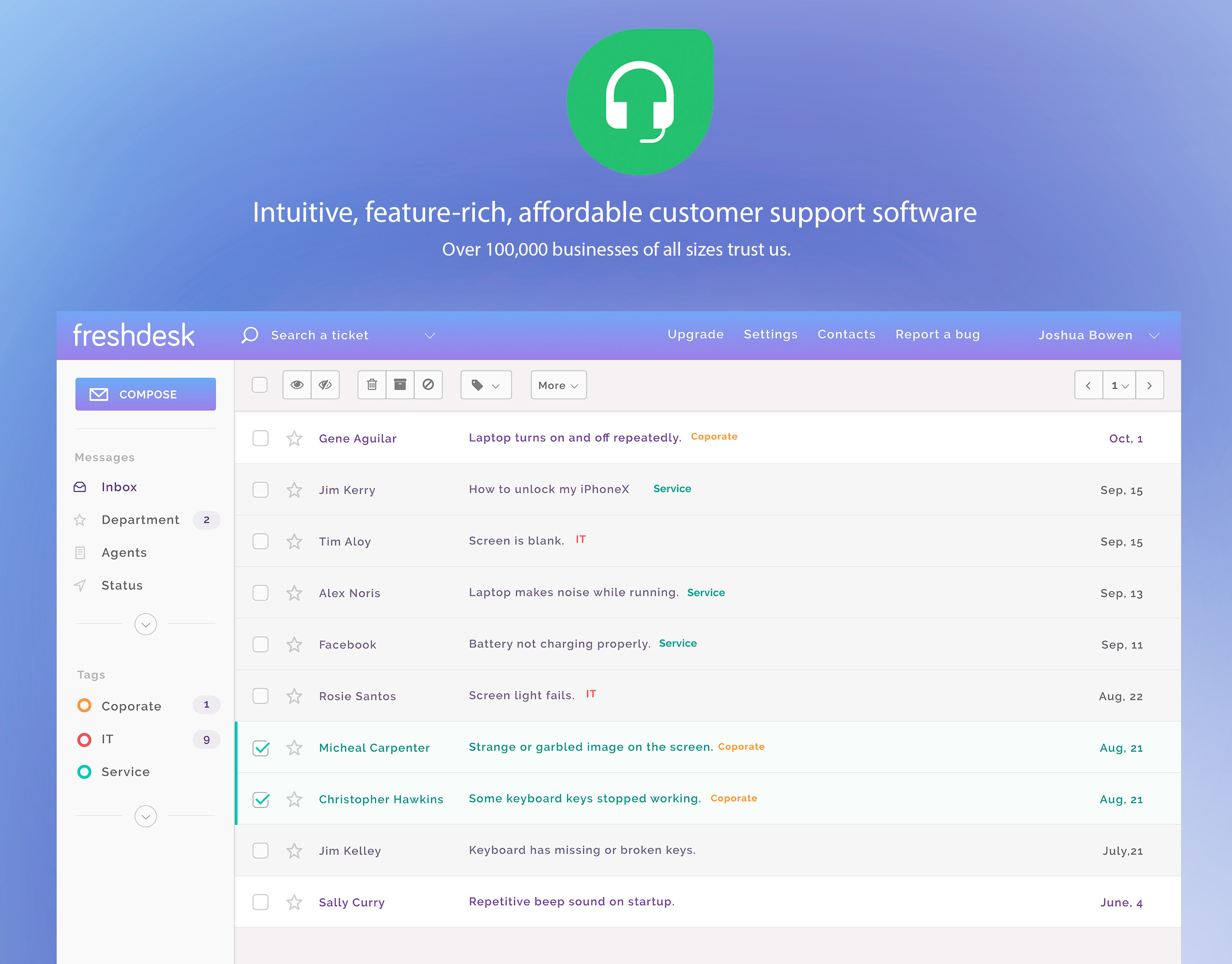Screen dimensions: 1232x964
Task: Check the Gene Aguilar ticket checkbox
Action: tap(260, 438)
